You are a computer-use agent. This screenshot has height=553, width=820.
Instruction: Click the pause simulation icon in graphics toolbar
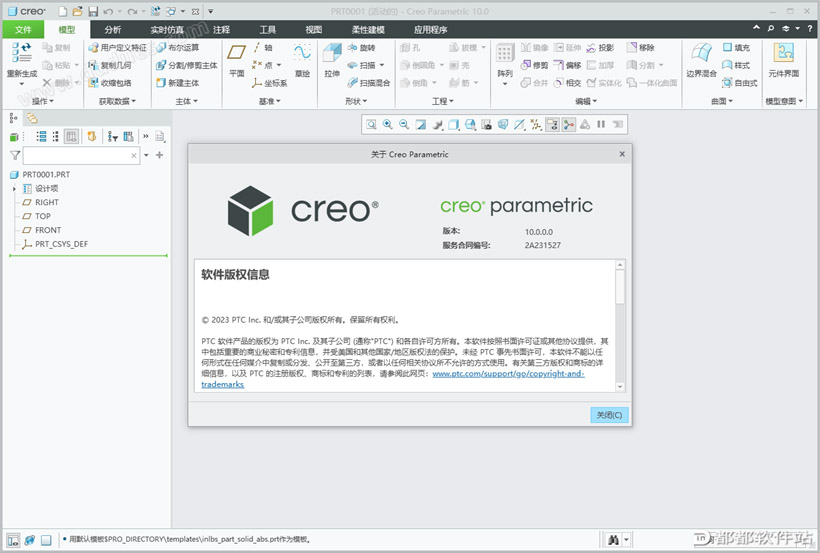601,125
